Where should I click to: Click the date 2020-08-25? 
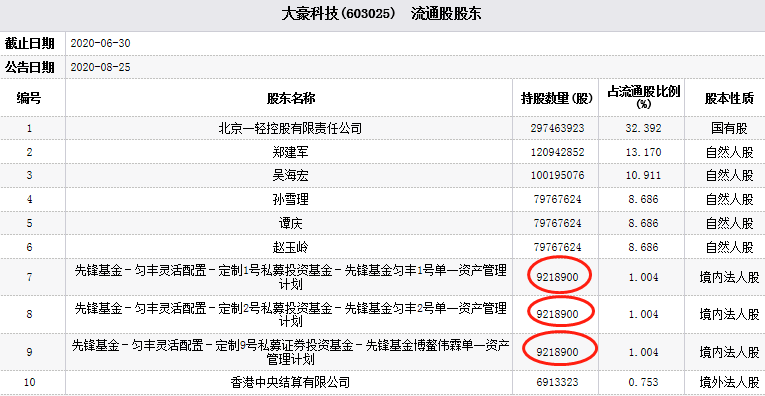point(100,67)
